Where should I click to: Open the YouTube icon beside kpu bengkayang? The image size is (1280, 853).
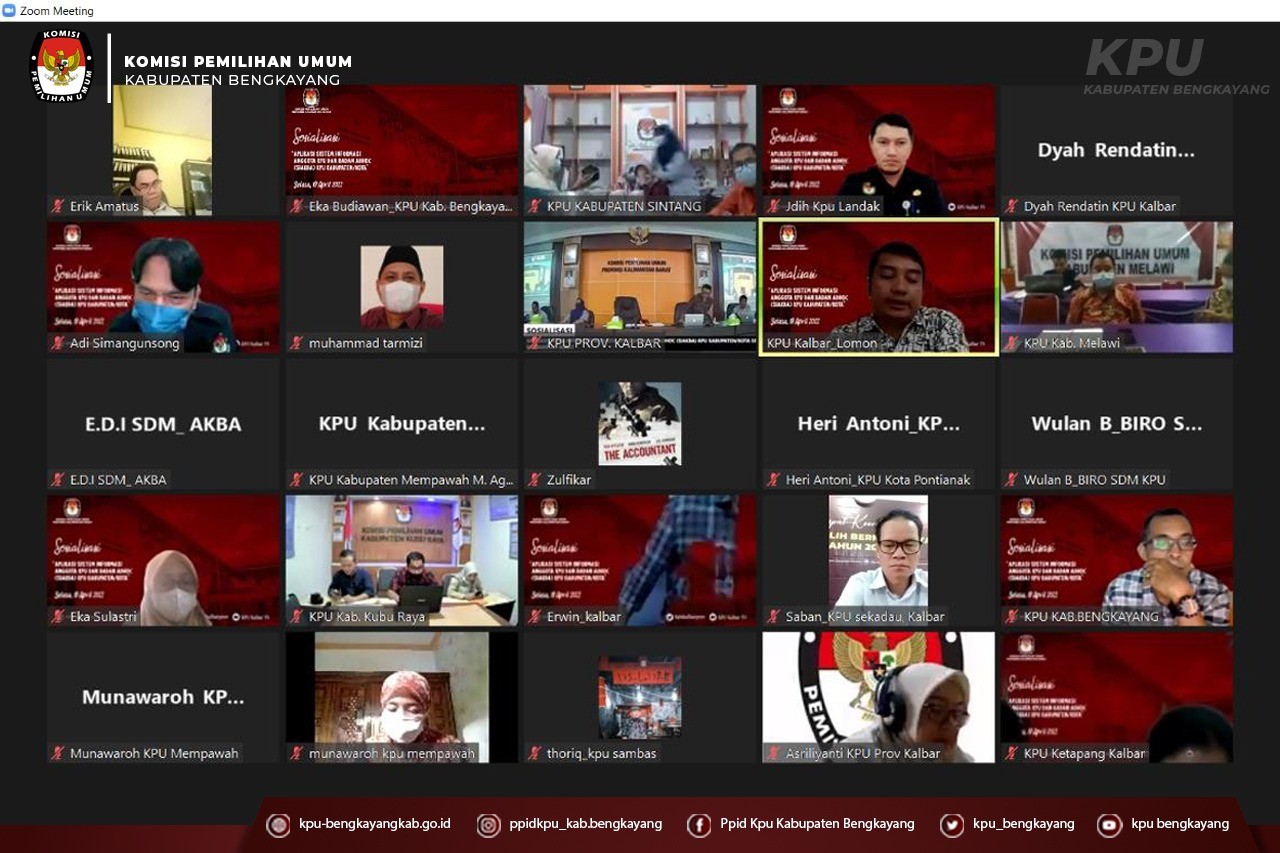(1109, 824)
